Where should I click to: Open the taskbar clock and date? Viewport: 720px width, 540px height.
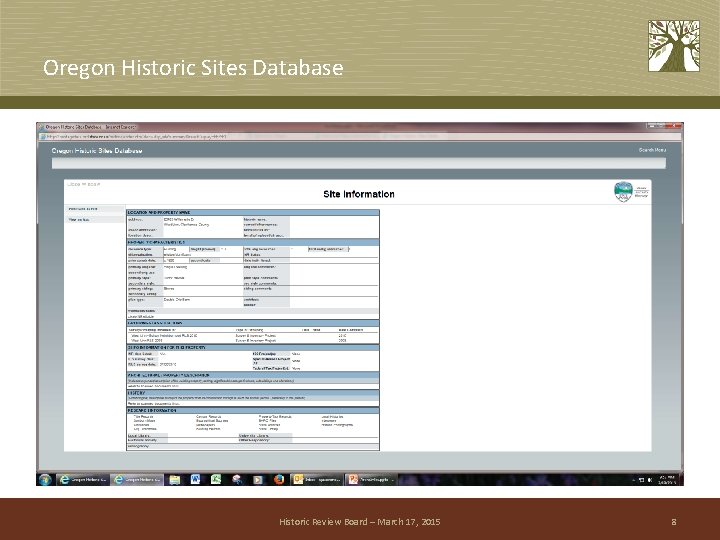pos(667,479)
